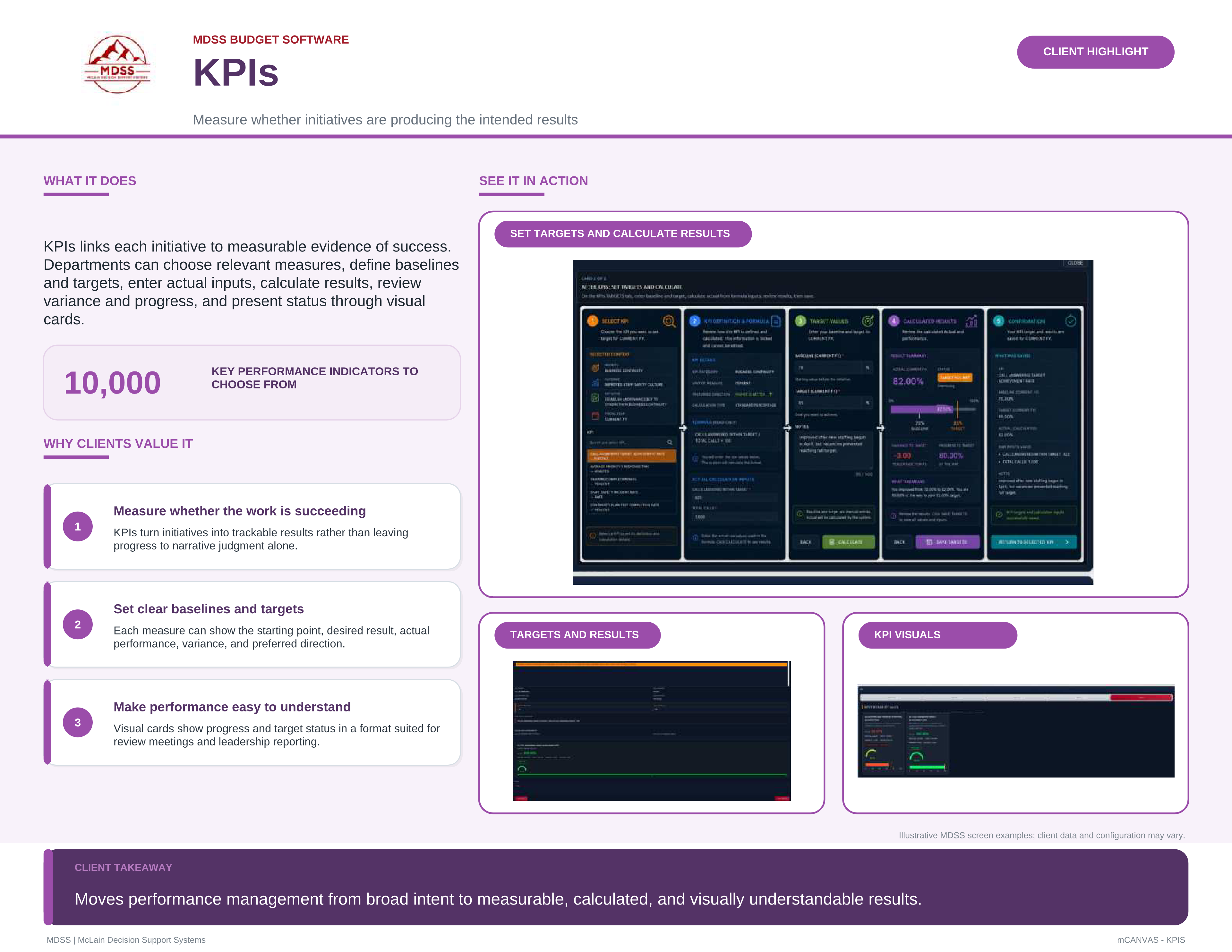Screen dimensions: 1232x952
Task: Click the Target (Current FY) input field
Action: point(833,403)
